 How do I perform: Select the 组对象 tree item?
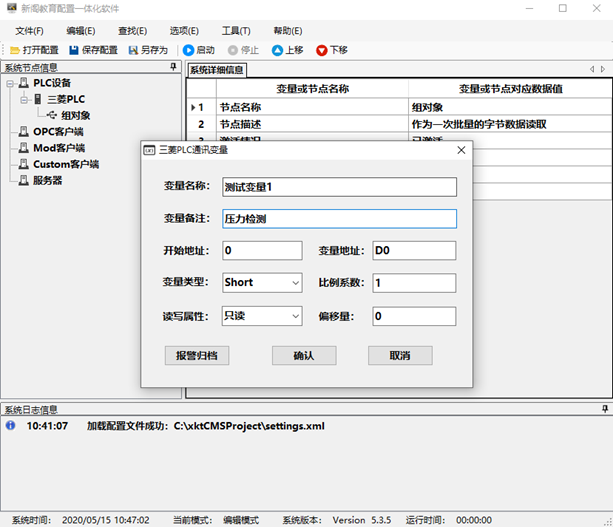(76, 115)
